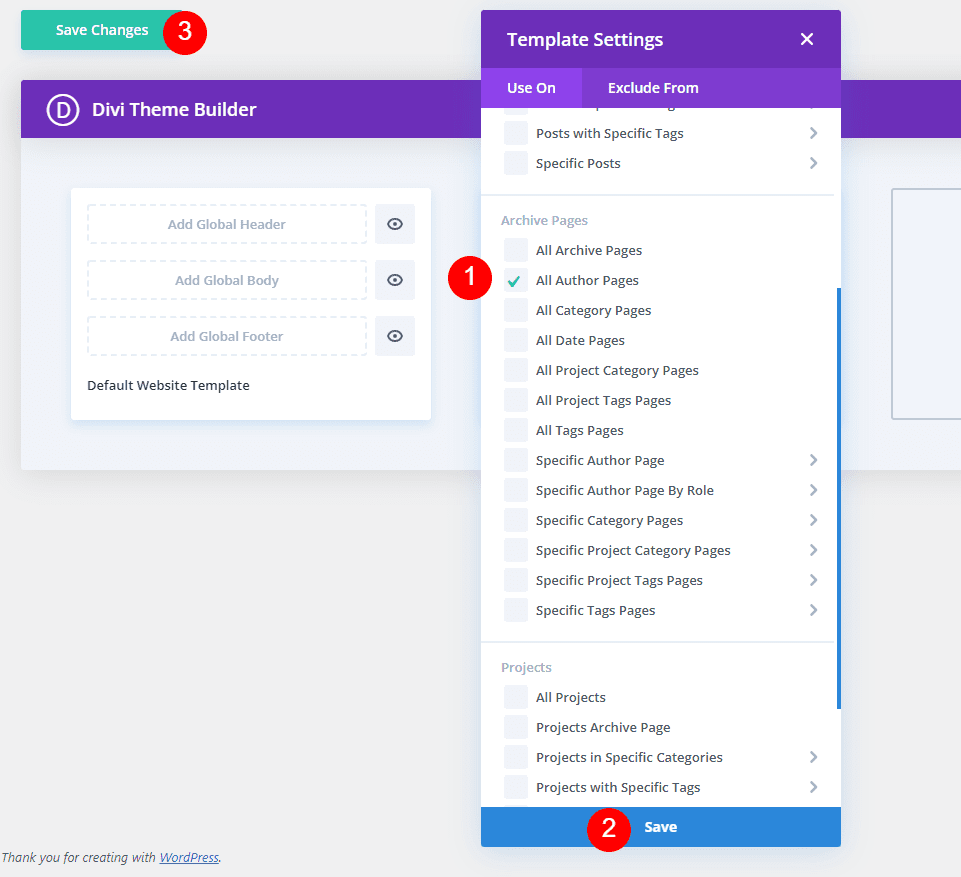Viewport: 961px width, 877px height.
Task: Close the Template Settings panel
Action: pos(807,39)
